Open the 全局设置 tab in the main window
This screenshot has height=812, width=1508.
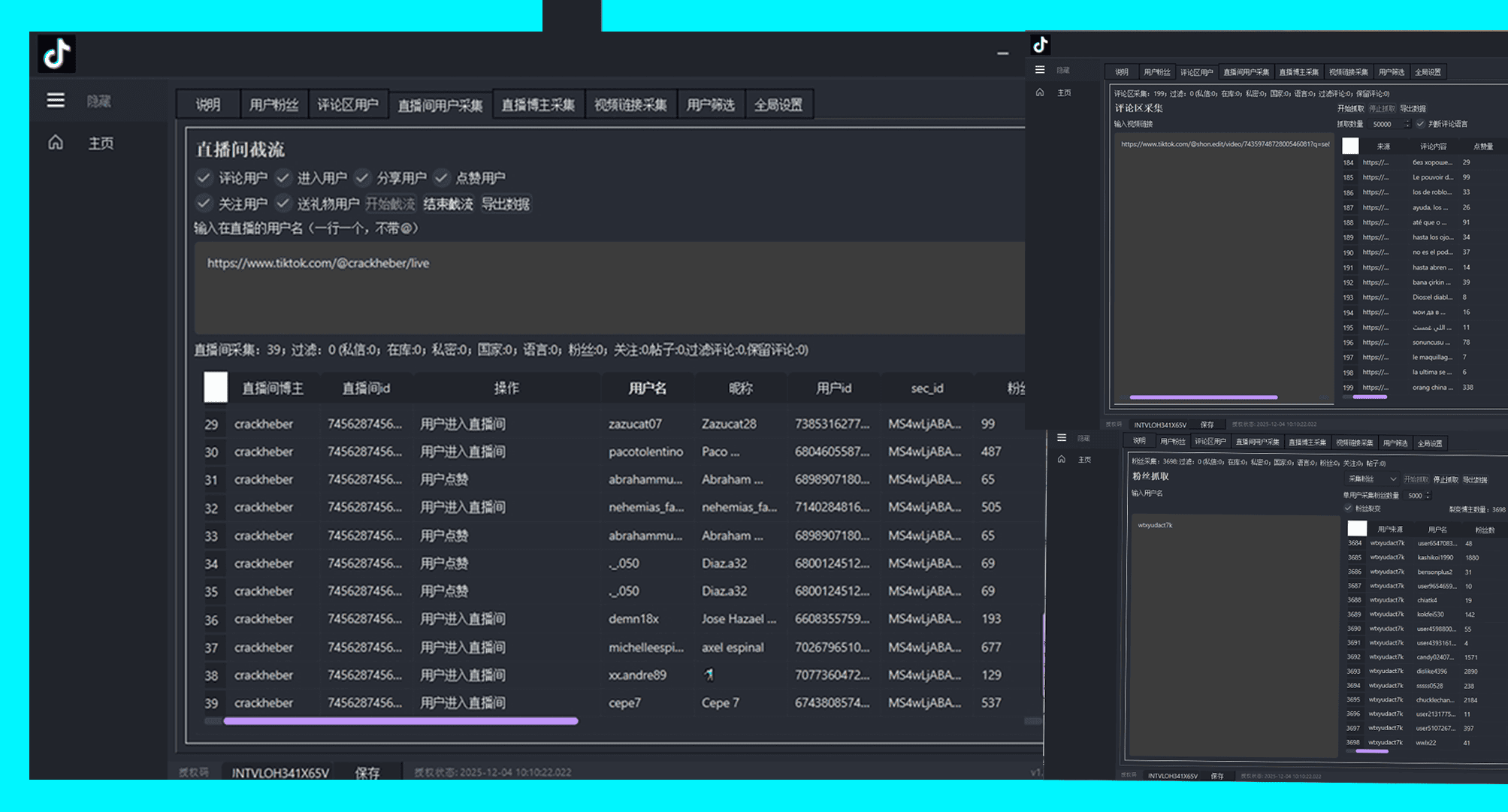click(778, 105)
